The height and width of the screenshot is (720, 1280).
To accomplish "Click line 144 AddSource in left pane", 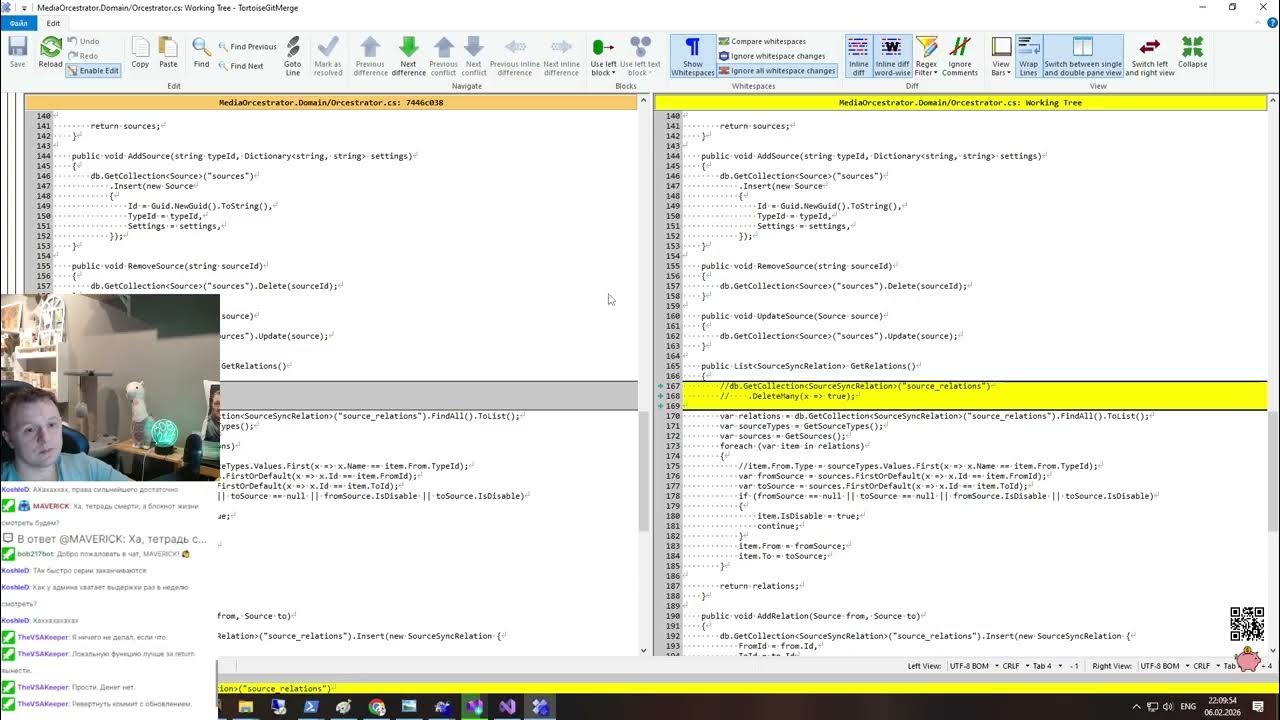I will 242,156.
